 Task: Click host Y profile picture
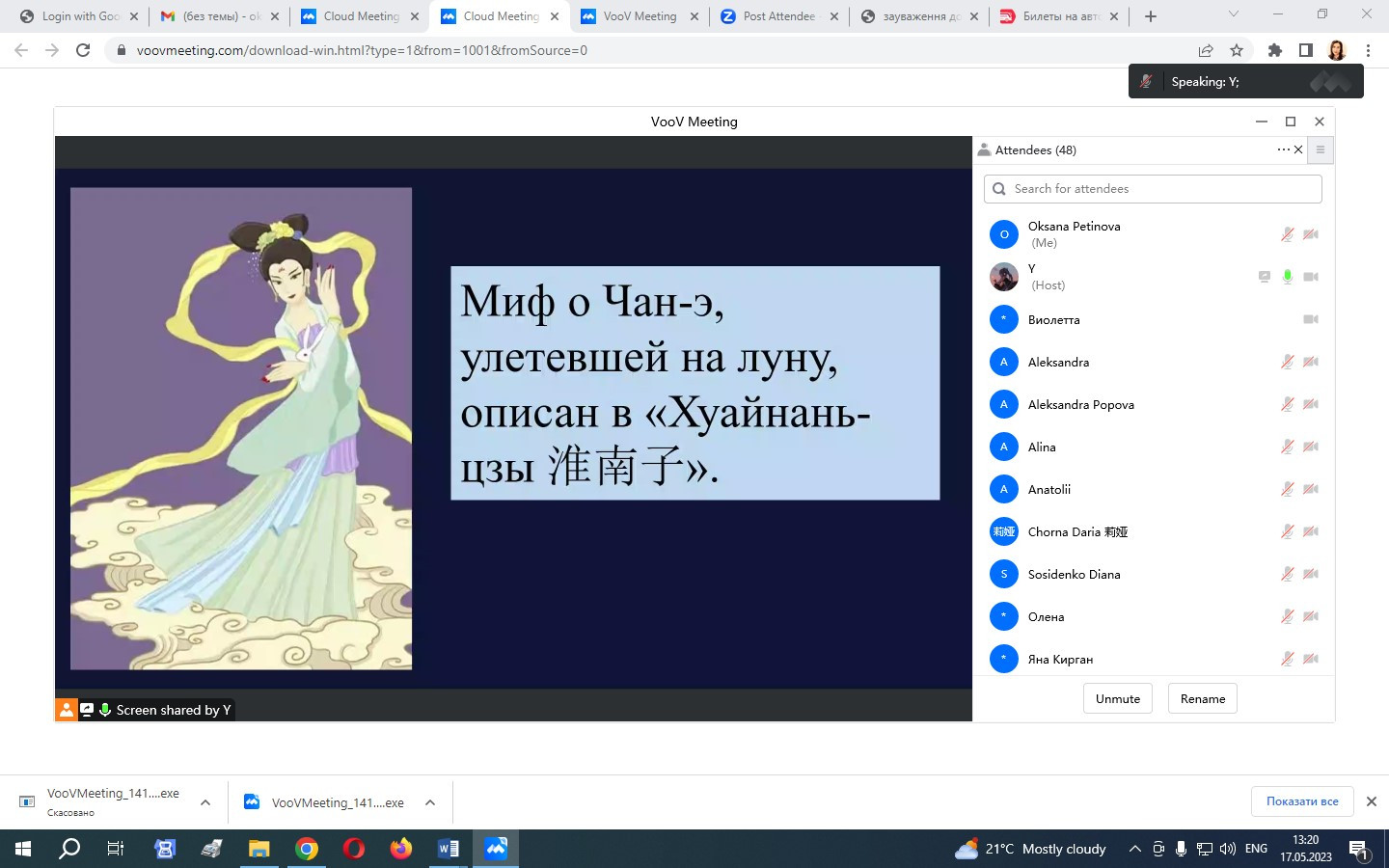click(x=1004, y=277)
